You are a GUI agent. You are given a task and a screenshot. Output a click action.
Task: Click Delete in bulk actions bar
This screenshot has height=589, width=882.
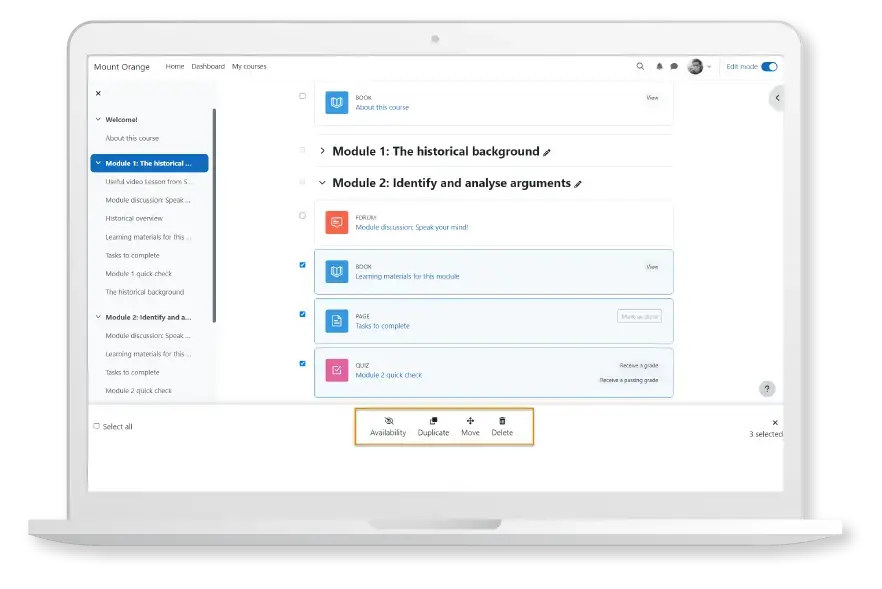click(x=502, y=427)
